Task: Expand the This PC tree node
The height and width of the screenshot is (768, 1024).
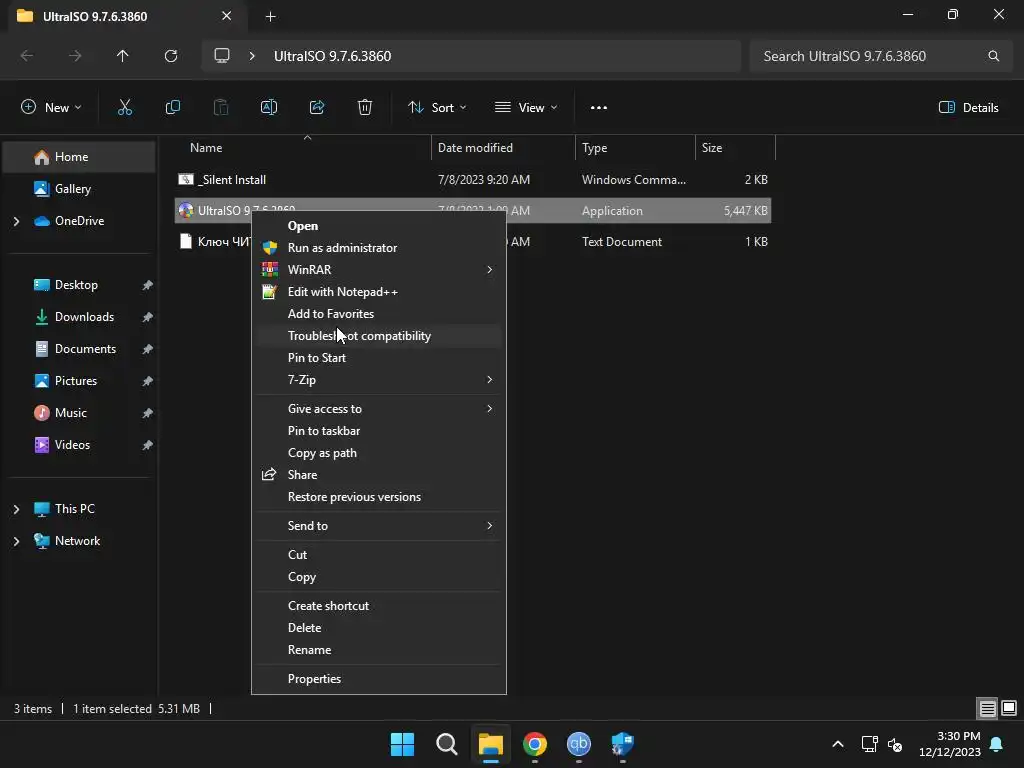Action: click(x=16, y=509)
